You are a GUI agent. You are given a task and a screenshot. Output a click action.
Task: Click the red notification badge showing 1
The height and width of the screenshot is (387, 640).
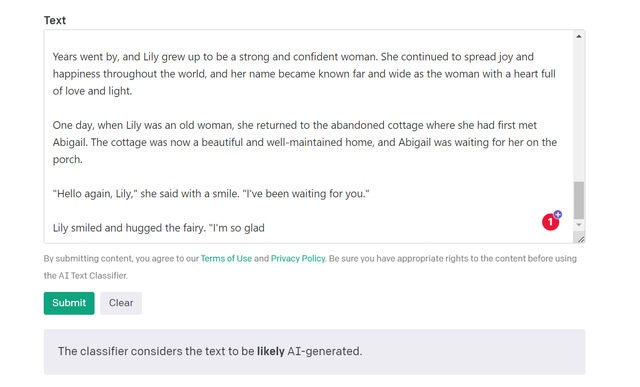click(x=550, y=222)
